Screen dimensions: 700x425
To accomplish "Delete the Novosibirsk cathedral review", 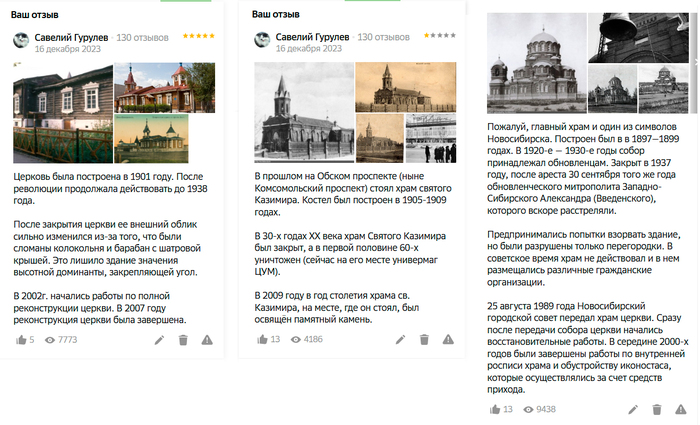I will pos(657,409).
